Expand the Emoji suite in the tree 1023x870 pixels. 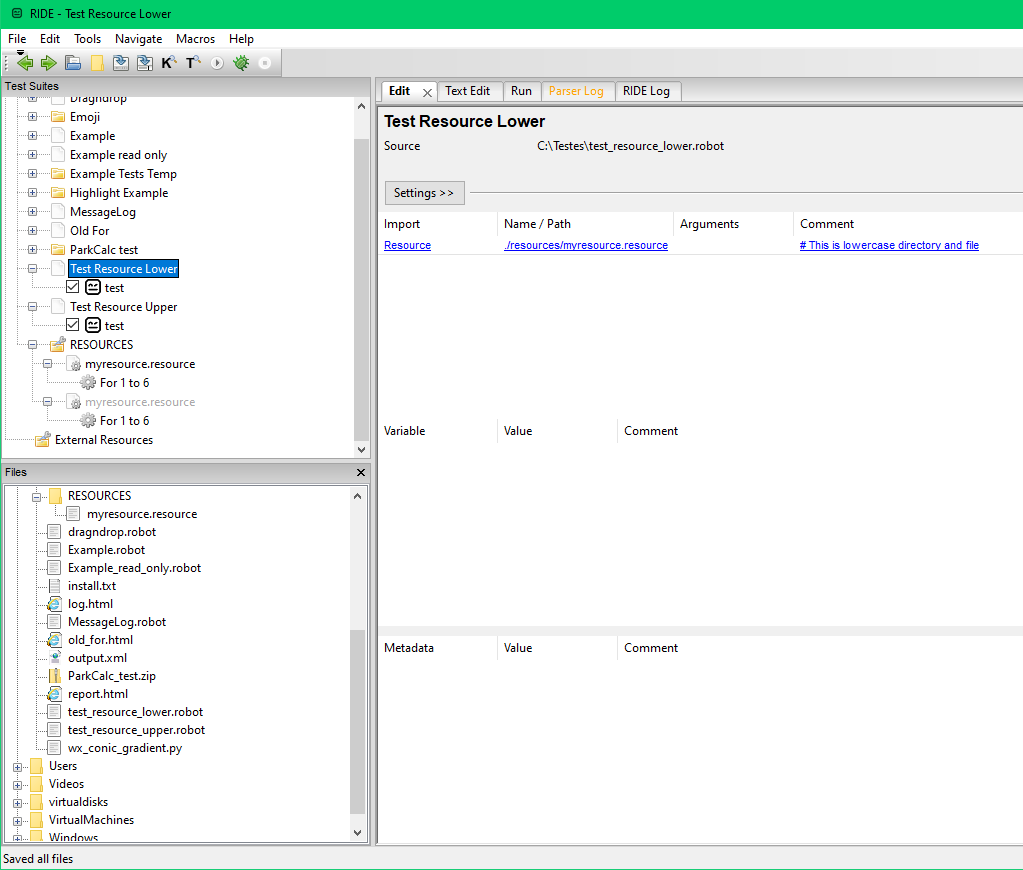pos(31,116)
